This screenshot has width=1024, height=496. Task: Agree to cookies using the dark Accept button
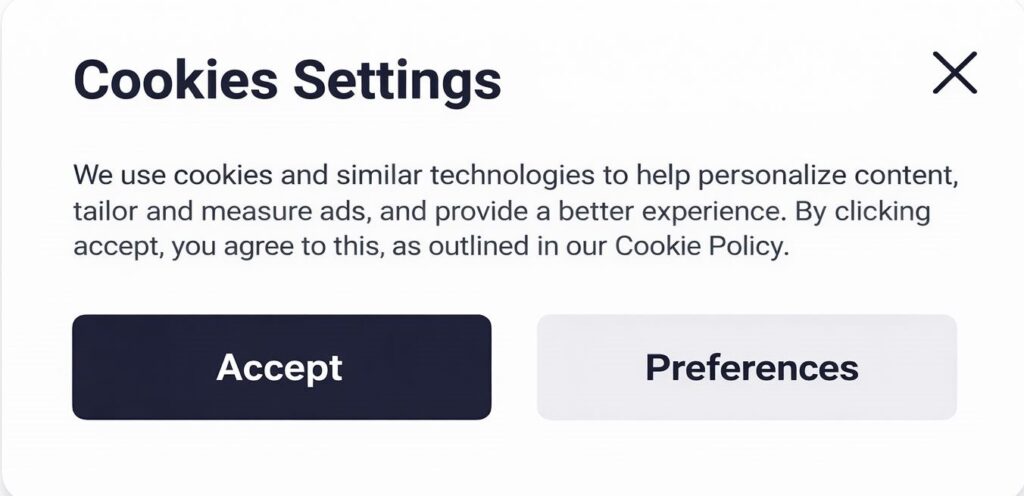pyautogui.click(x=281, y=367)
